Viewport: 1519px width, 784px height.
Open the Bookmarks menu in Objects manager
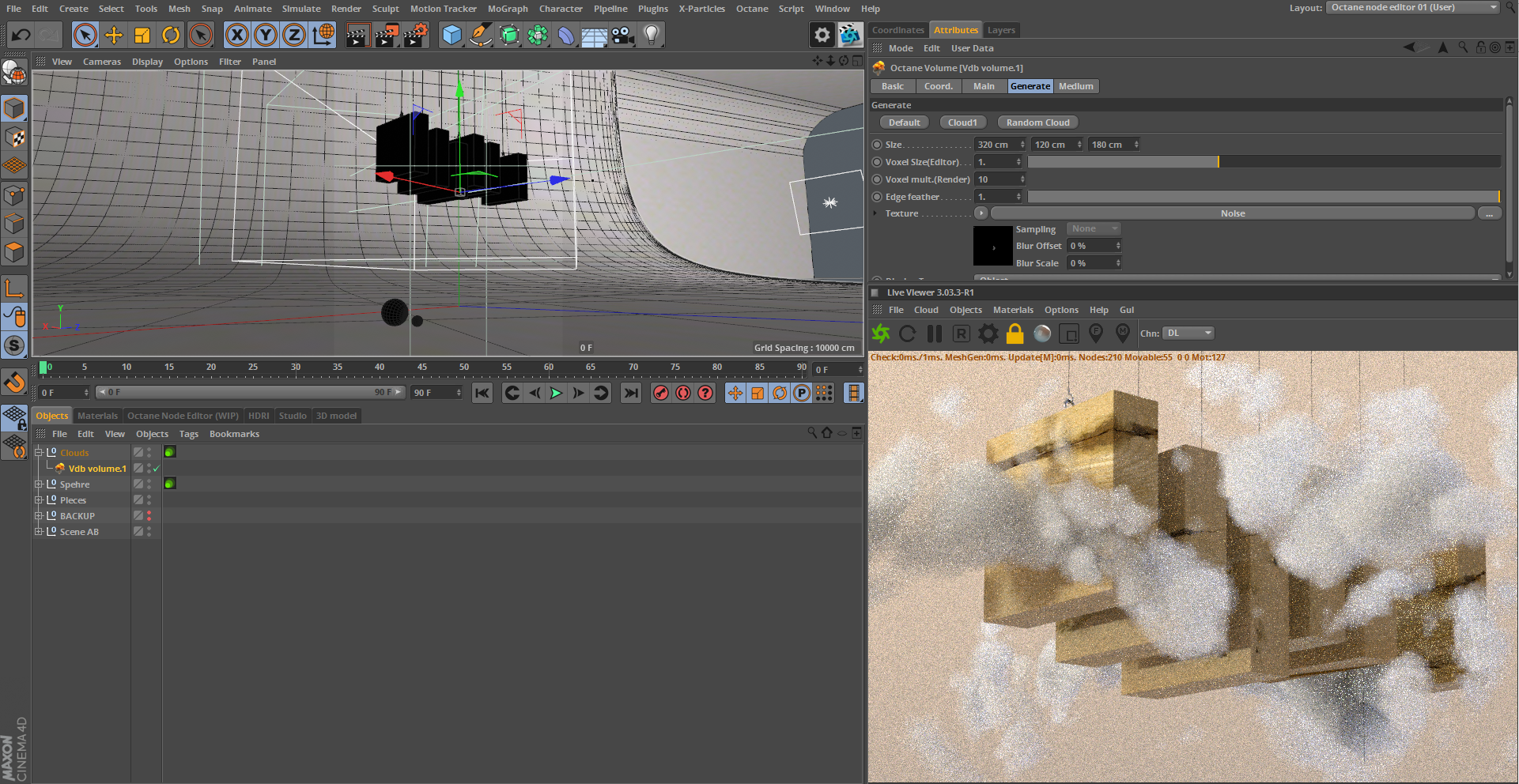pos(234,434)
